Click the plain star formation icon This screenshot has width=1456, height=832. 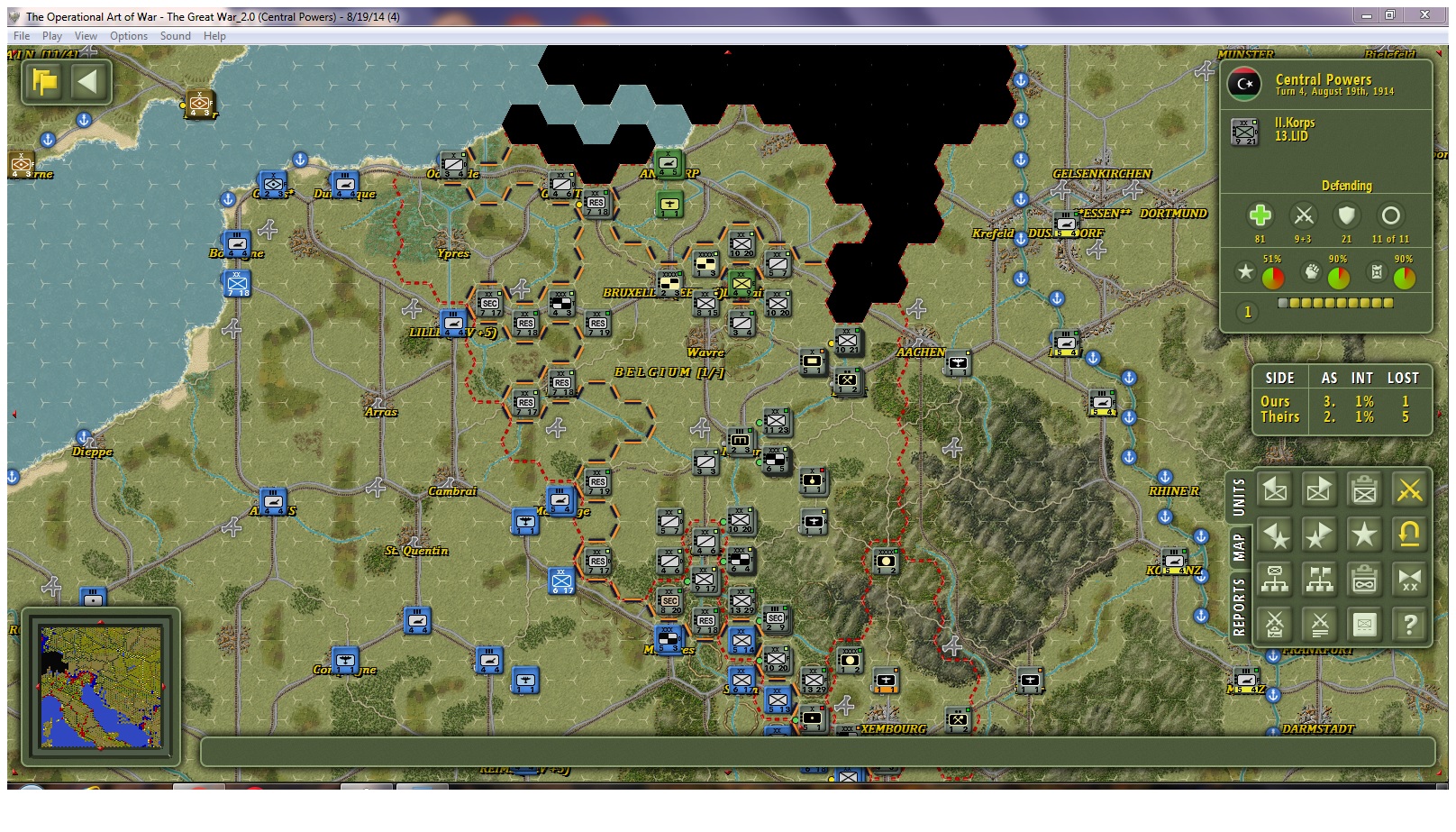pyautogui.click(x=1364, y=535)
